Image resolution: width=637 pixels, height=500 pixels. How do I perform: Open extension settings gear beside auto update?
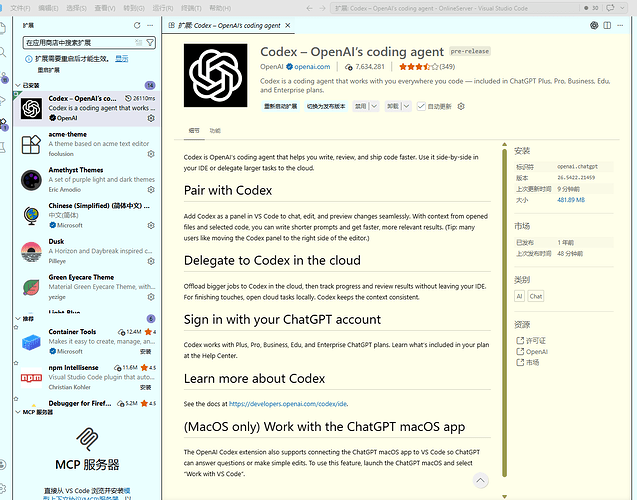pos(461,106)
